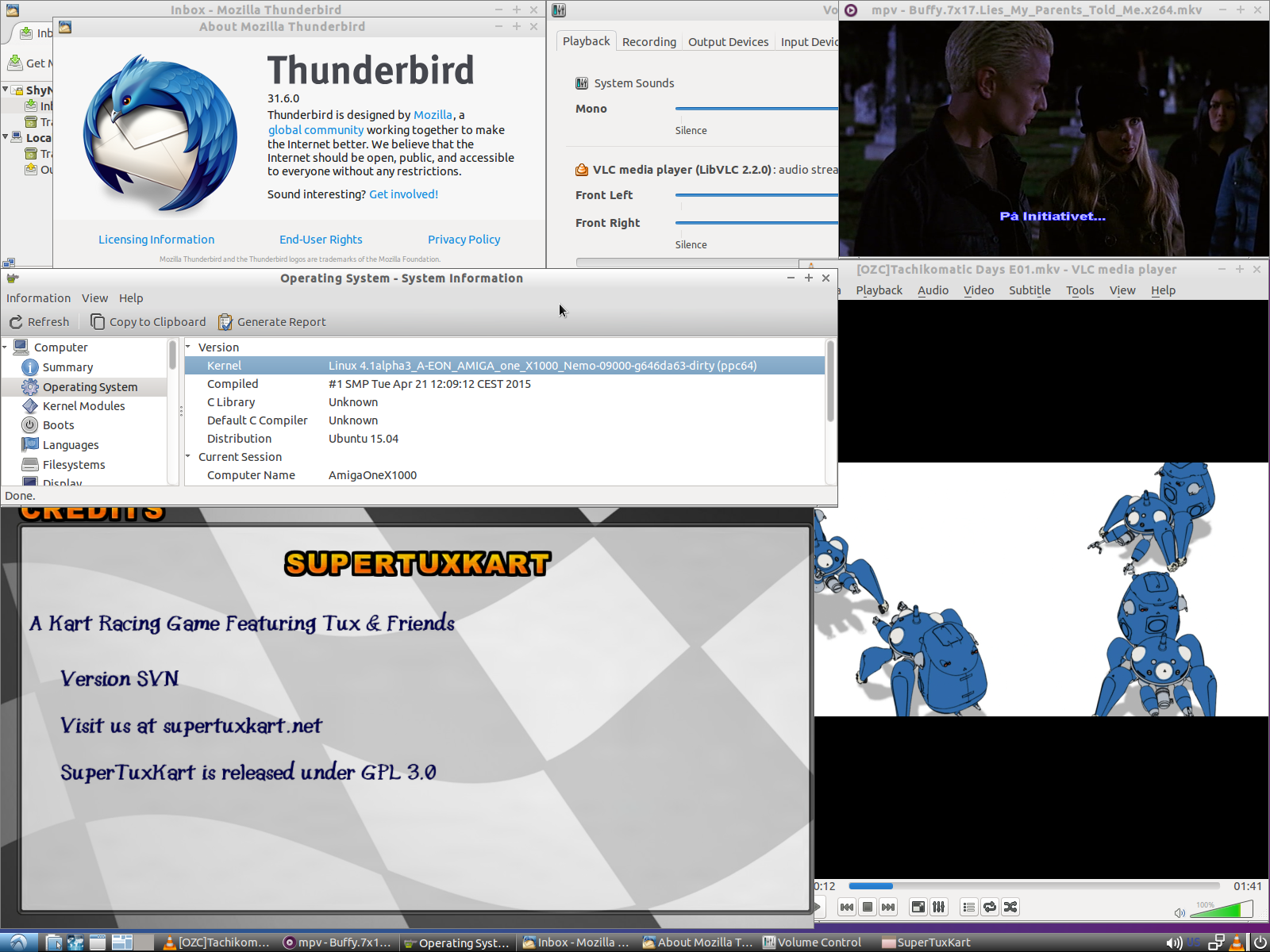Screen dimensions: 1270x952
Task: Click Copy to Clipboard in toolbar
Action: (x=148, y=322)
